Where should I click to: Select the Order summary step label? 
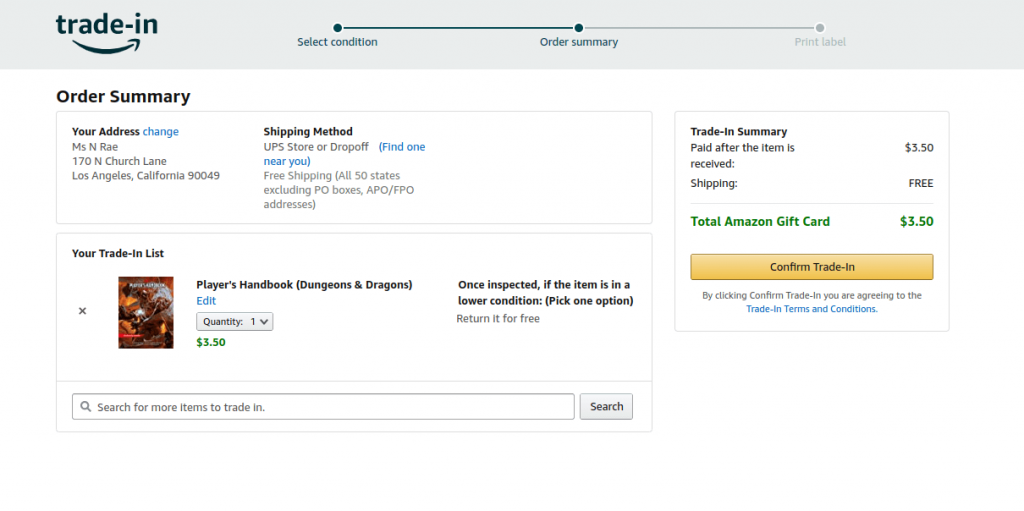[579, 43]
